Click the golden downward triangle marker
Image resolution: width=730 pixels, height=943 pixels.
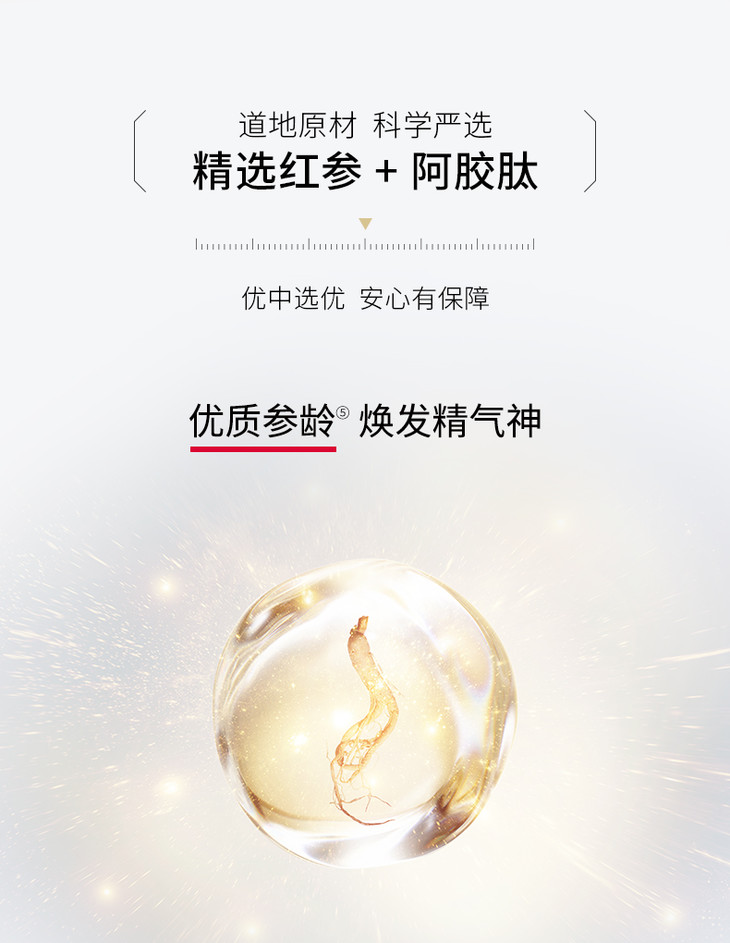click(x=365, y=224)
